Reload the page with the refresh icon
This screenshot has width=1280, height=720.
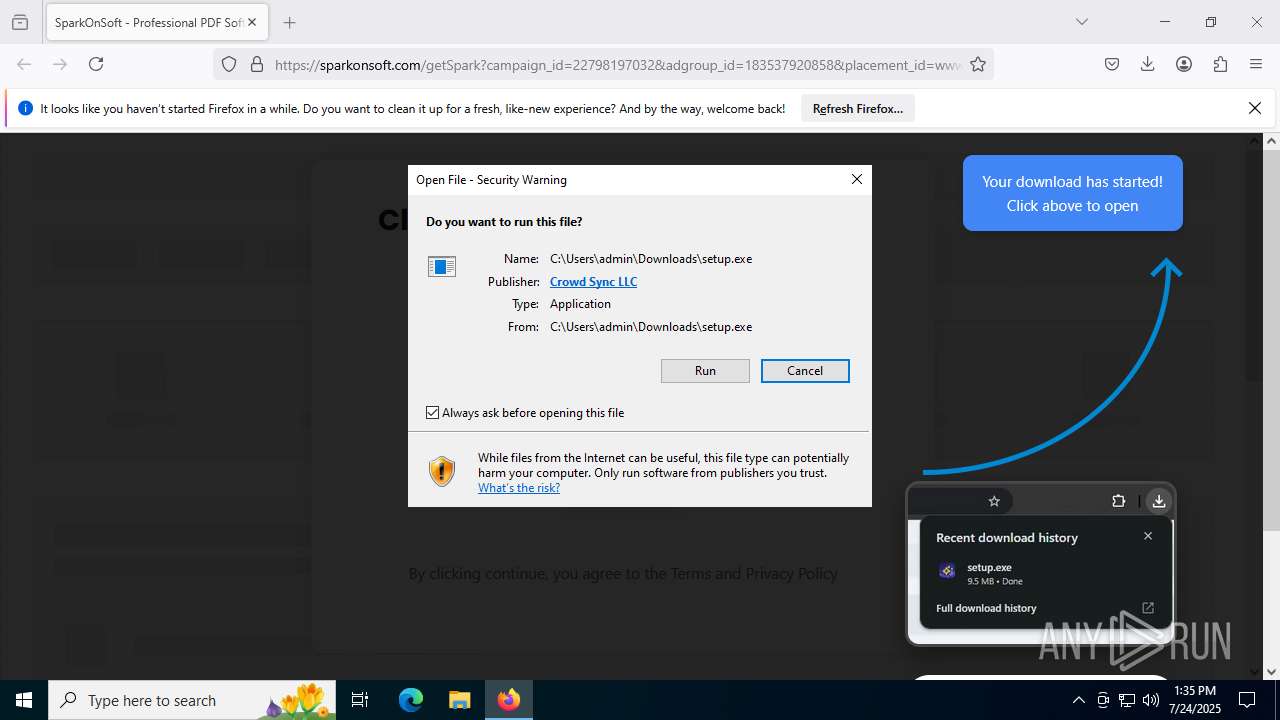[96, 64]
